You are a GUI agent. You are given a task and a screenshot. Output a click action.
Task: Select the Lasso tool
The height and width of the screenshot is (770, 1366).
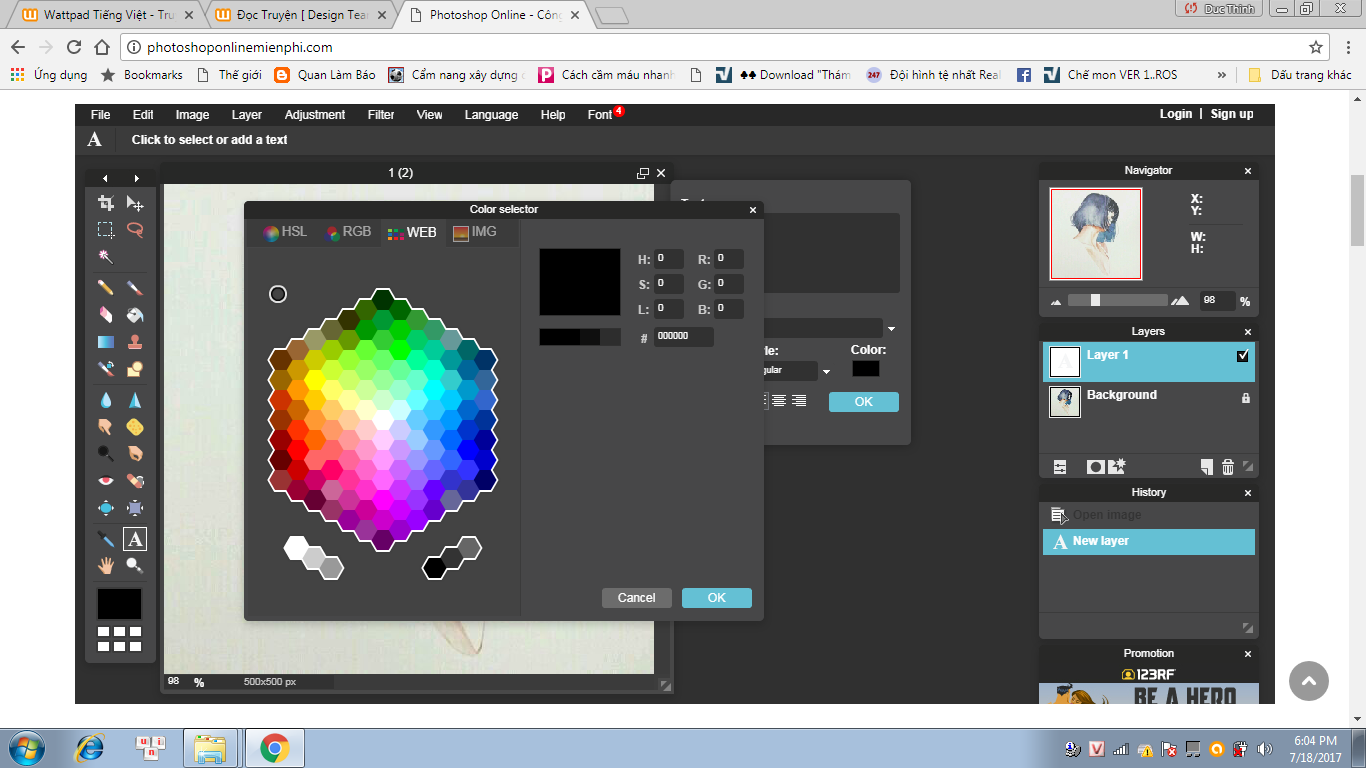135,229
